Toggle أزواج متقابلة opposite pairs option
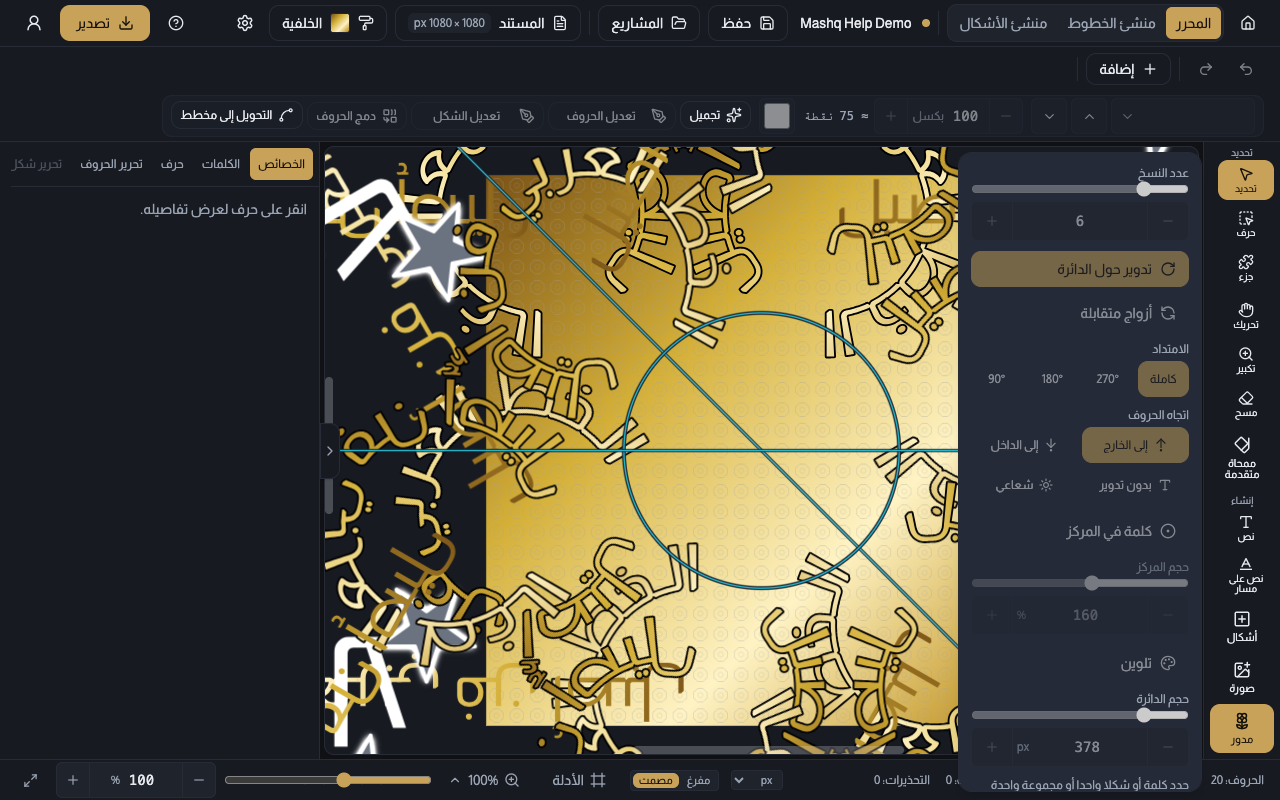This screenshot has height=800, width=1280. [1080, 313]
